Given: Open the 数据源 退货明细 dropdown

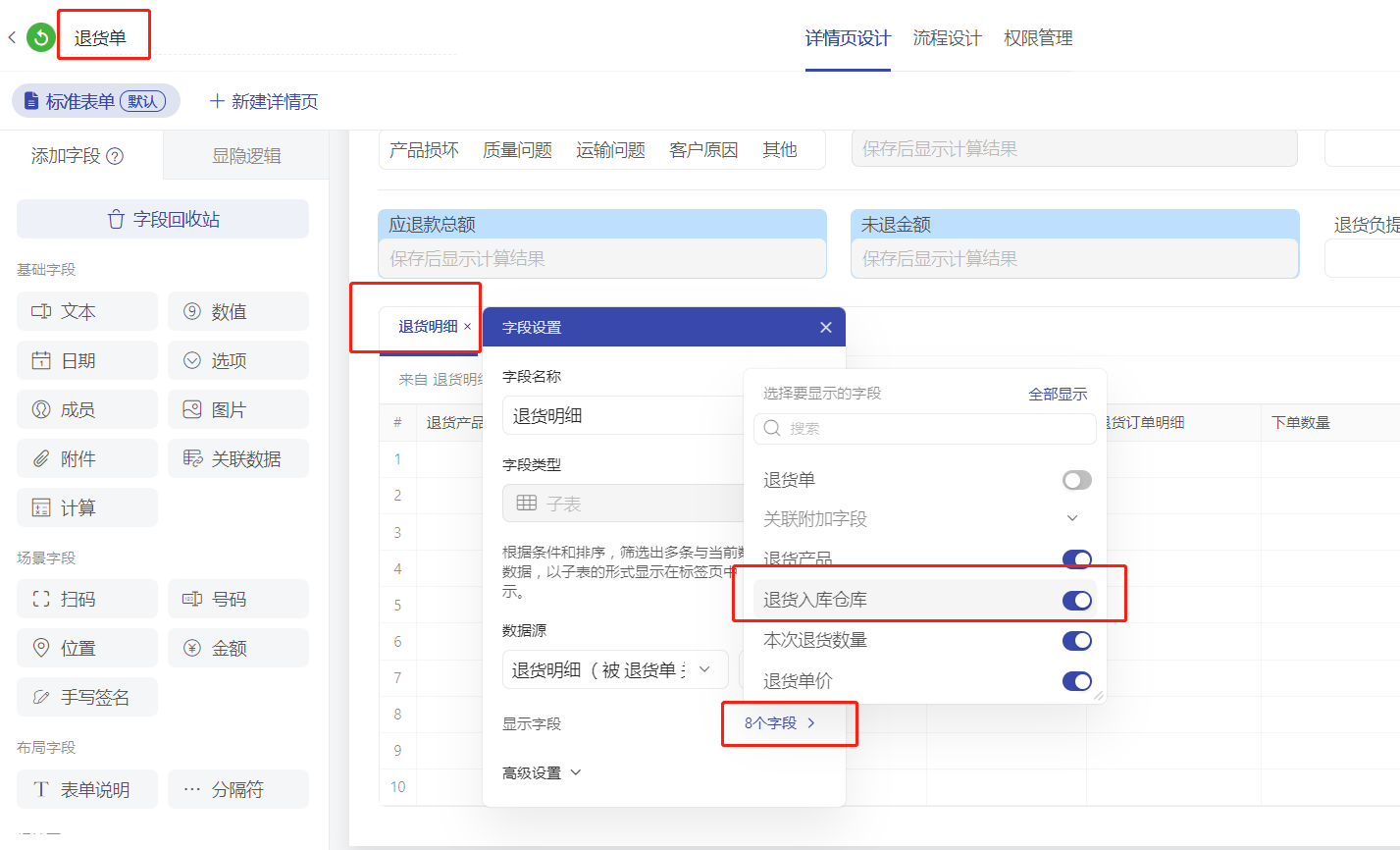Looking at the screenshot, I should [615, 669].
